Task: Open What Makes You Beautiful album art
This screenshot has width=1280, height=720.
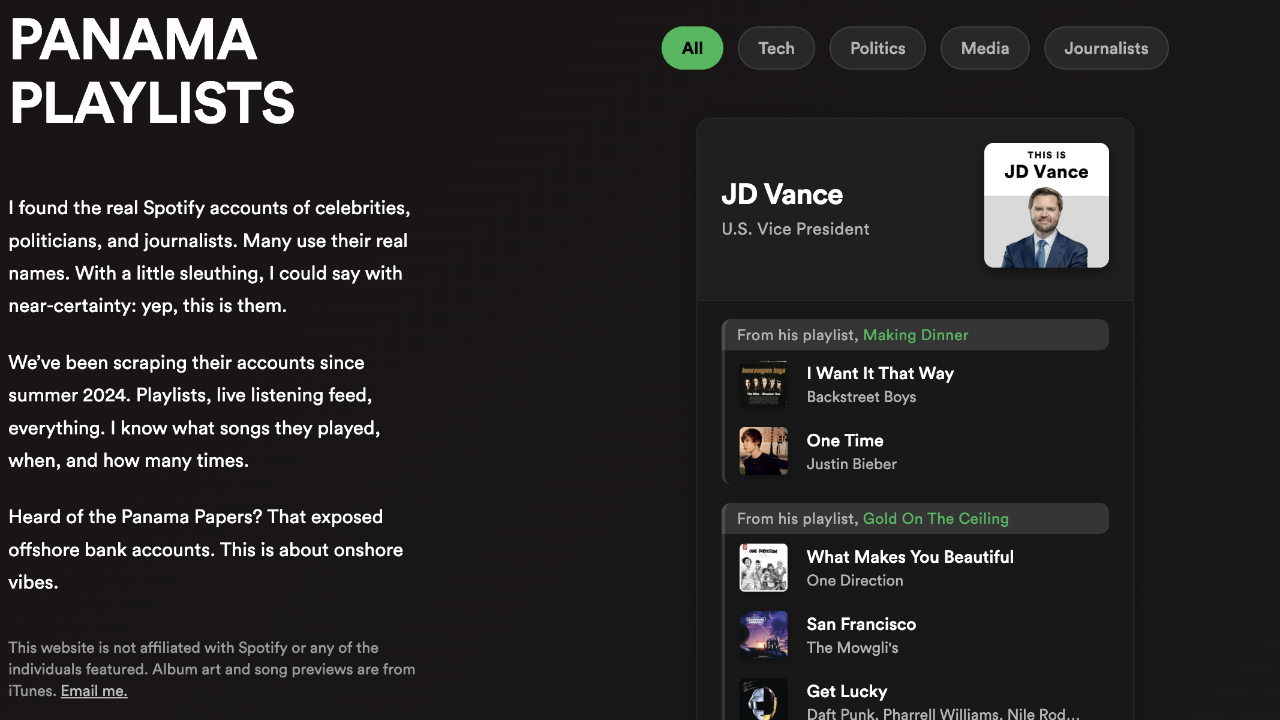Action: coord(763,568)
